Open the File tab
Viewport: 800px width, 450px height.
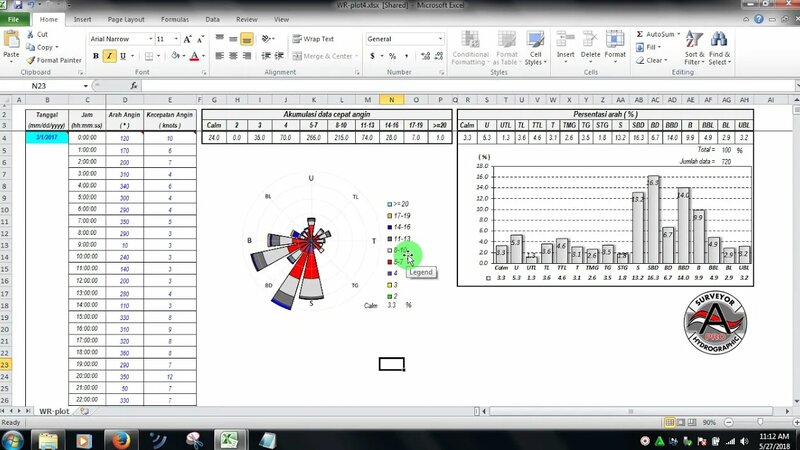click(x=14, y=19)
